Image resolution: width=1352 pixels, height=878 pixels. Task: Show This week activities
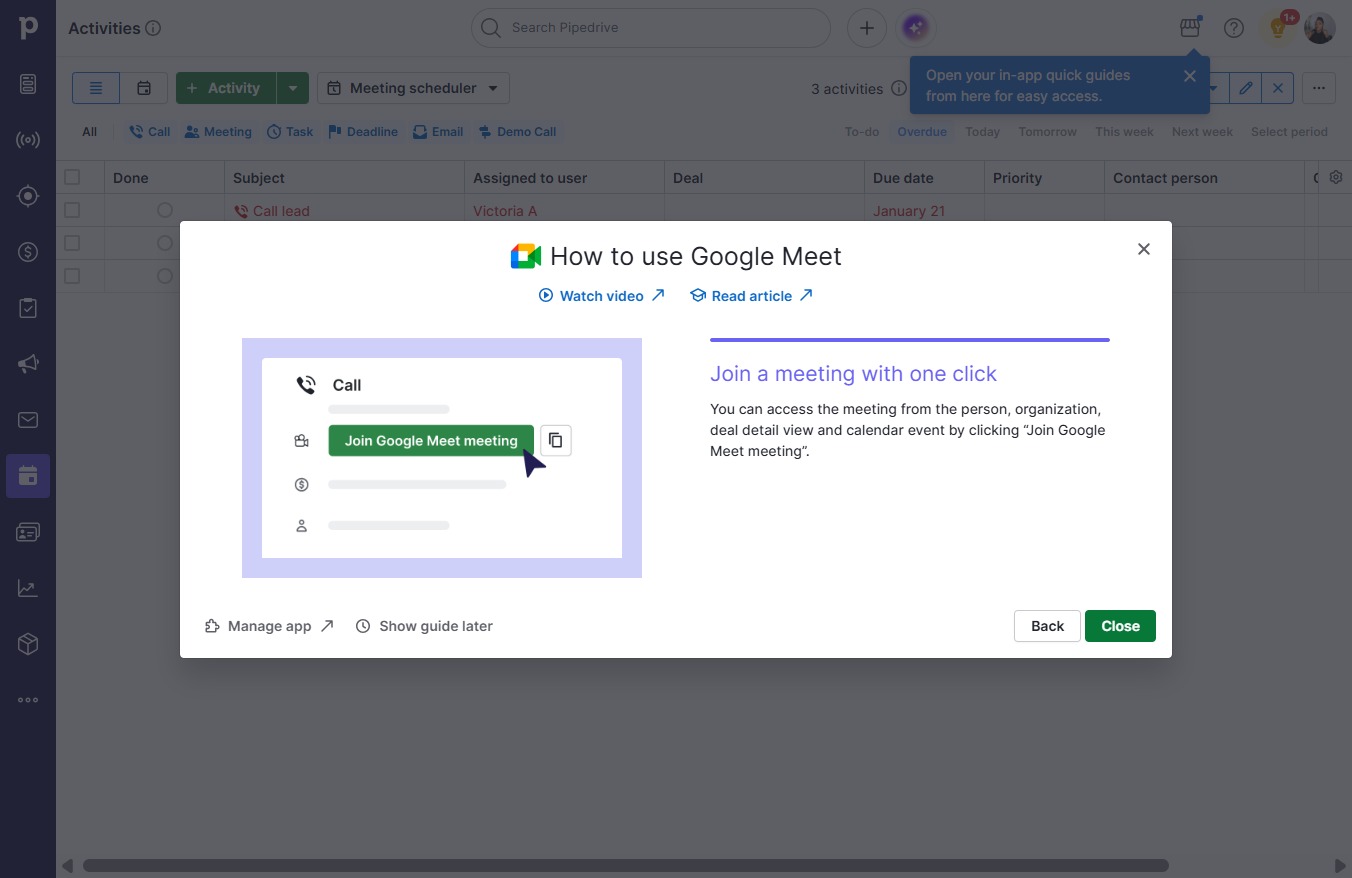coord(1124,132)
